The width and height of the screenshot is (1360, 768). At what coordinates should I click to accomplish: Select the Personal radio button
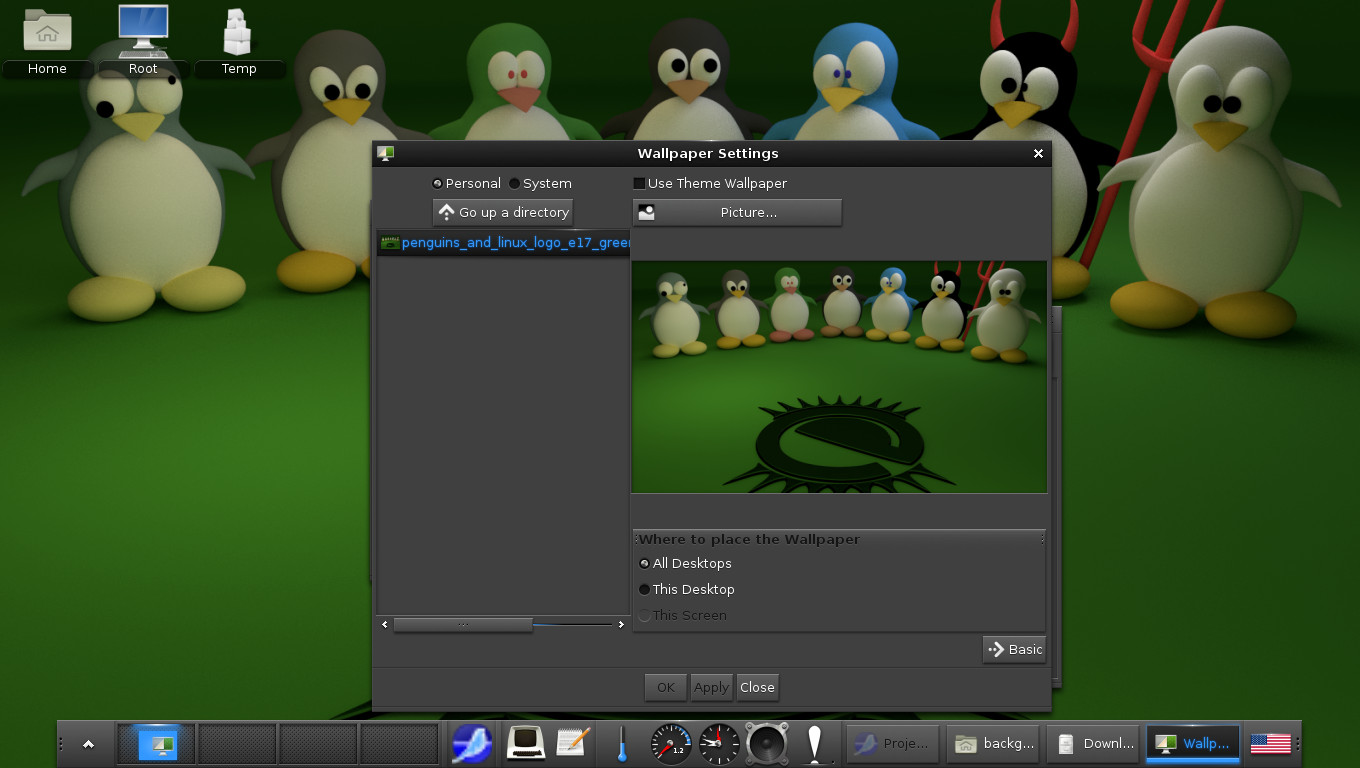466,183
